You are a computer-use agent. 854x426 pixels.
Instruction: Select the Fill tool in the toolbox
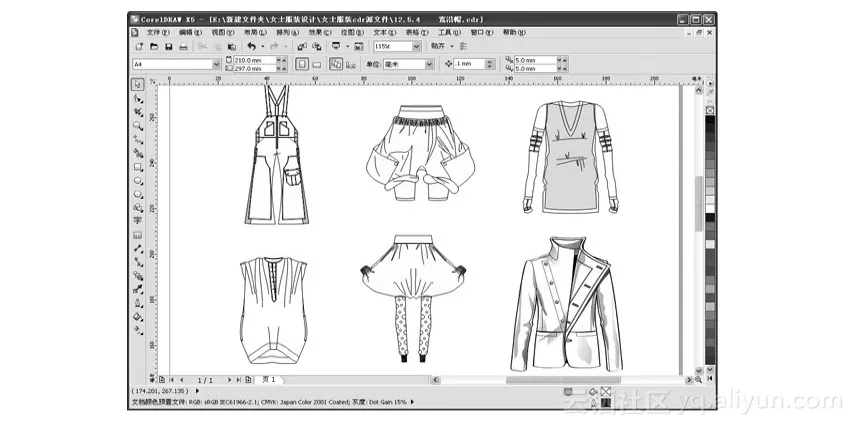click(x=138, y=317)
